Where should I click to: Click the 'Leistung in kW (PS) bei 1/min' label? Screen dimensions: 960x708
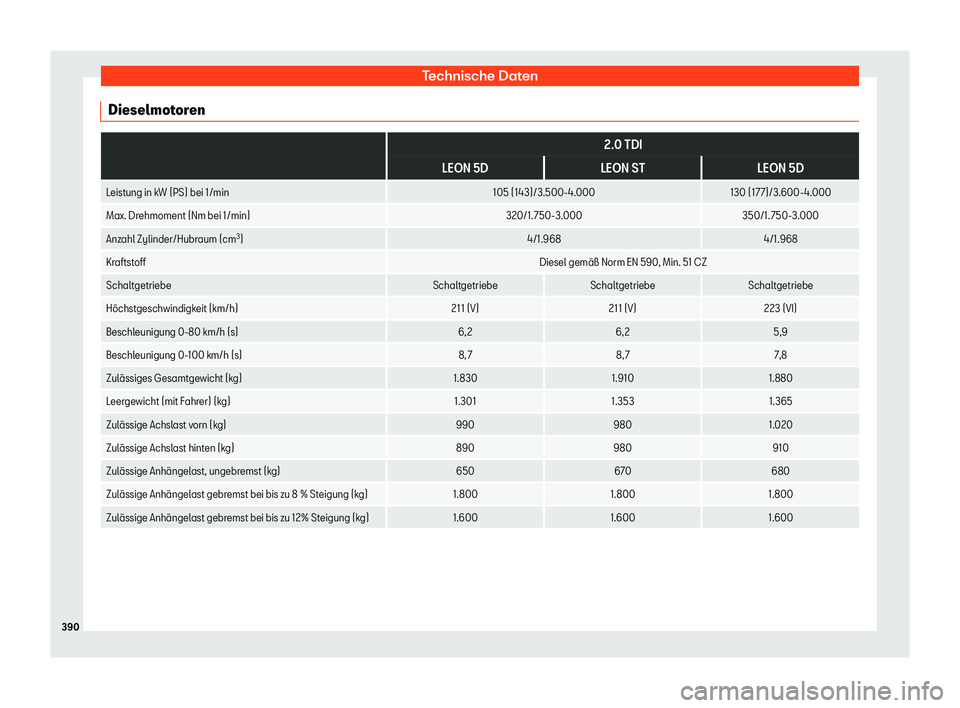point(167,192)
